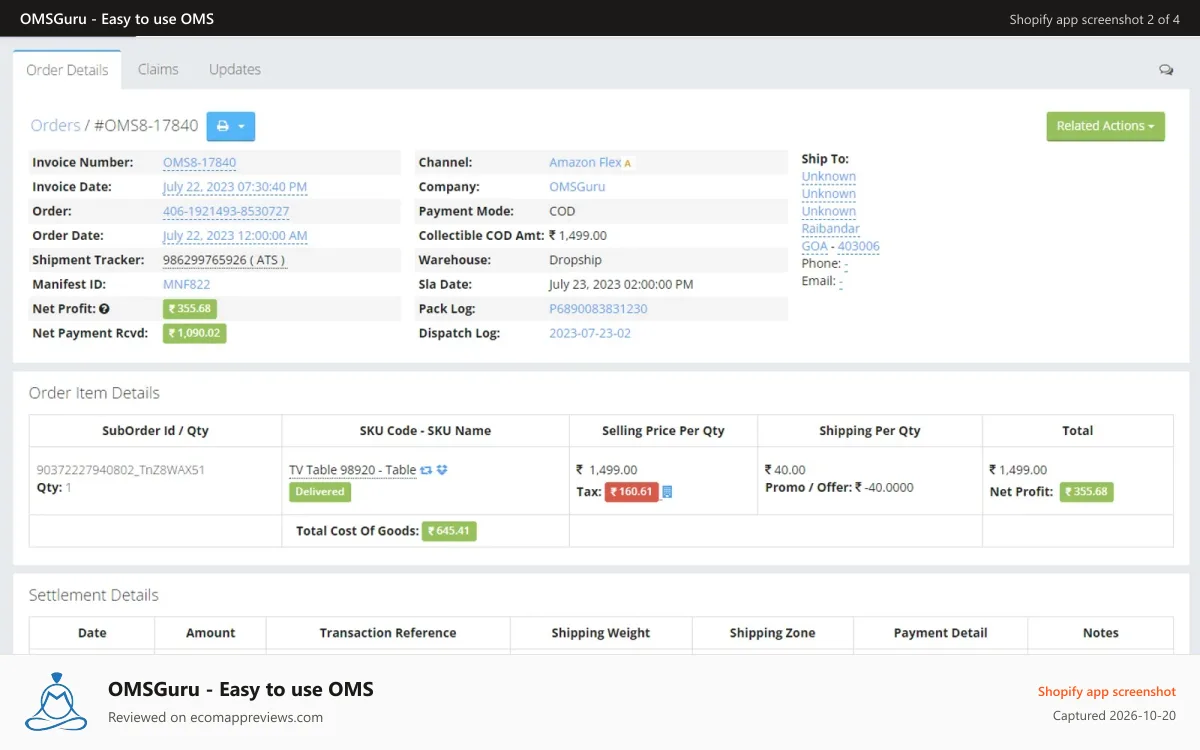This screenshot has width=1200, height=750.
Task: Open dispatch log 2023-07-23-02
Action: click(x=590, y=334)
